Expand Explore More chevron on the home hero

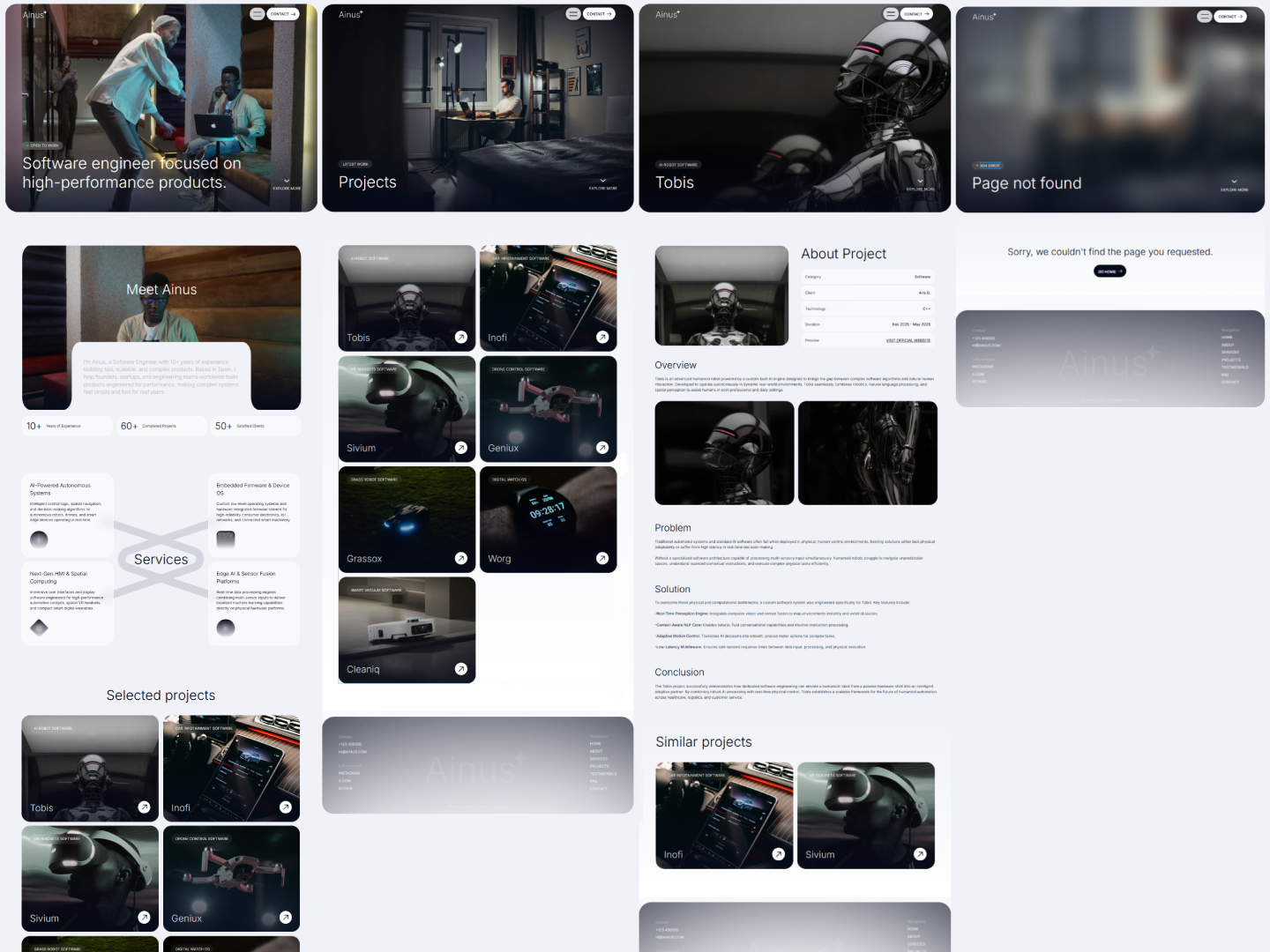[x=287, y=182]
